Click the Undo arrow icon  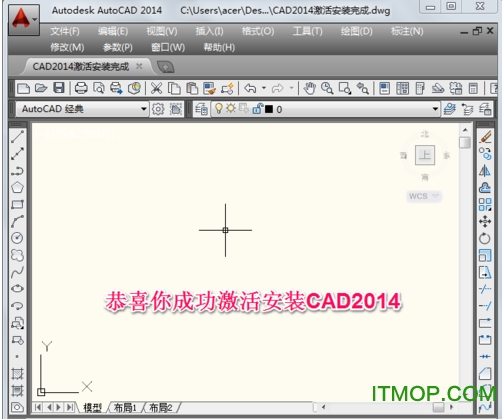click(x=250, y=88)
